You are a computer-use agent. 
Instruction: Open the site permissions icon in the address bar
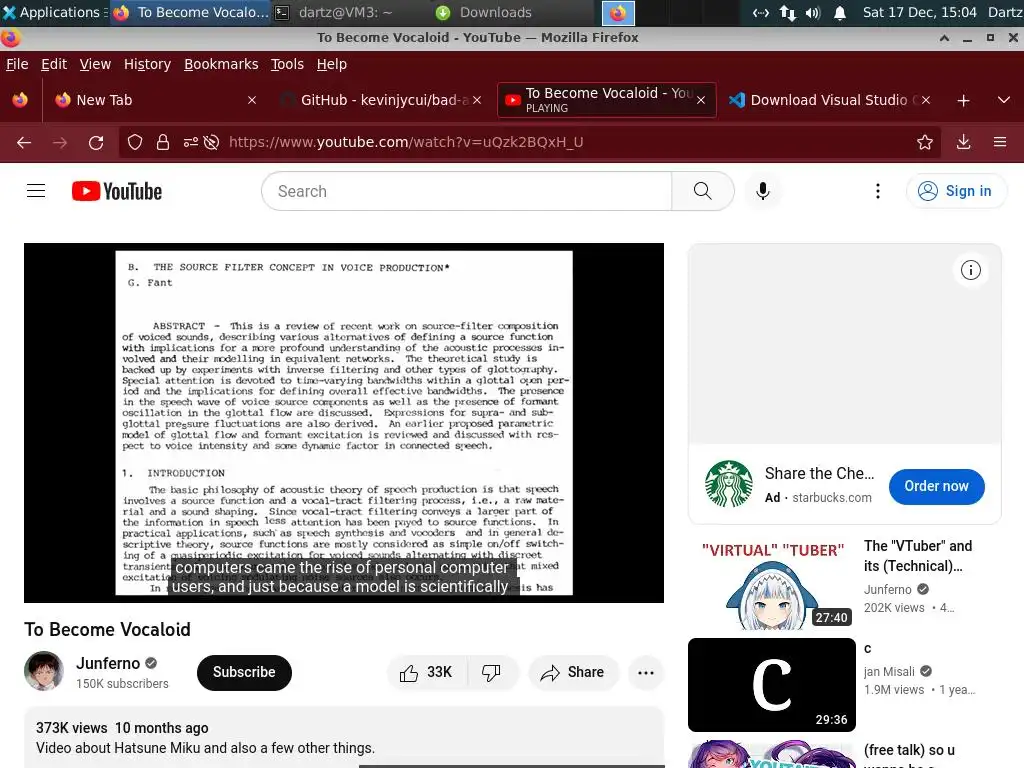191,142
